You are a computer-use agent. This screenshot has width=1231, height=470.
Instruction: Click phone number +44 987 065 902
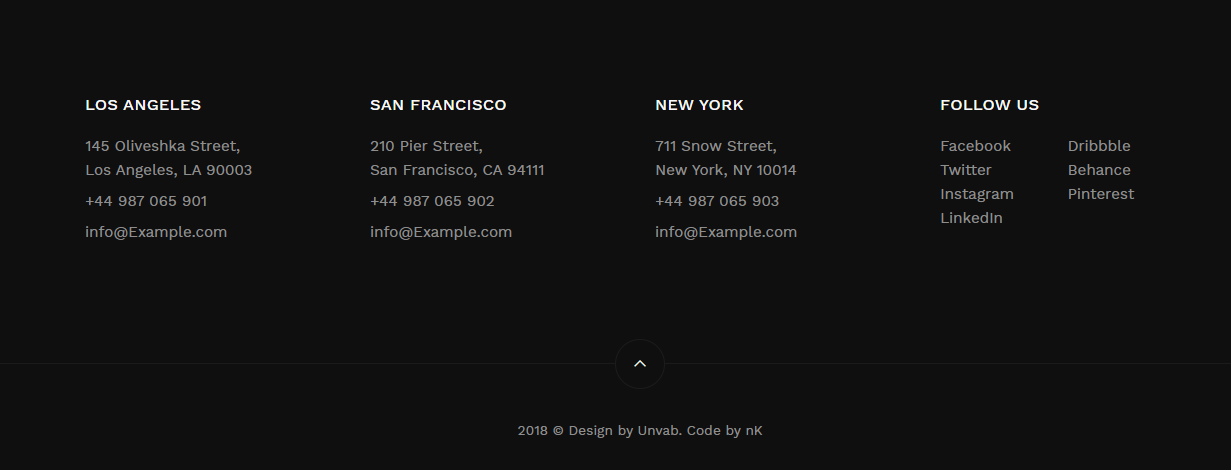[x=432, y=201]
